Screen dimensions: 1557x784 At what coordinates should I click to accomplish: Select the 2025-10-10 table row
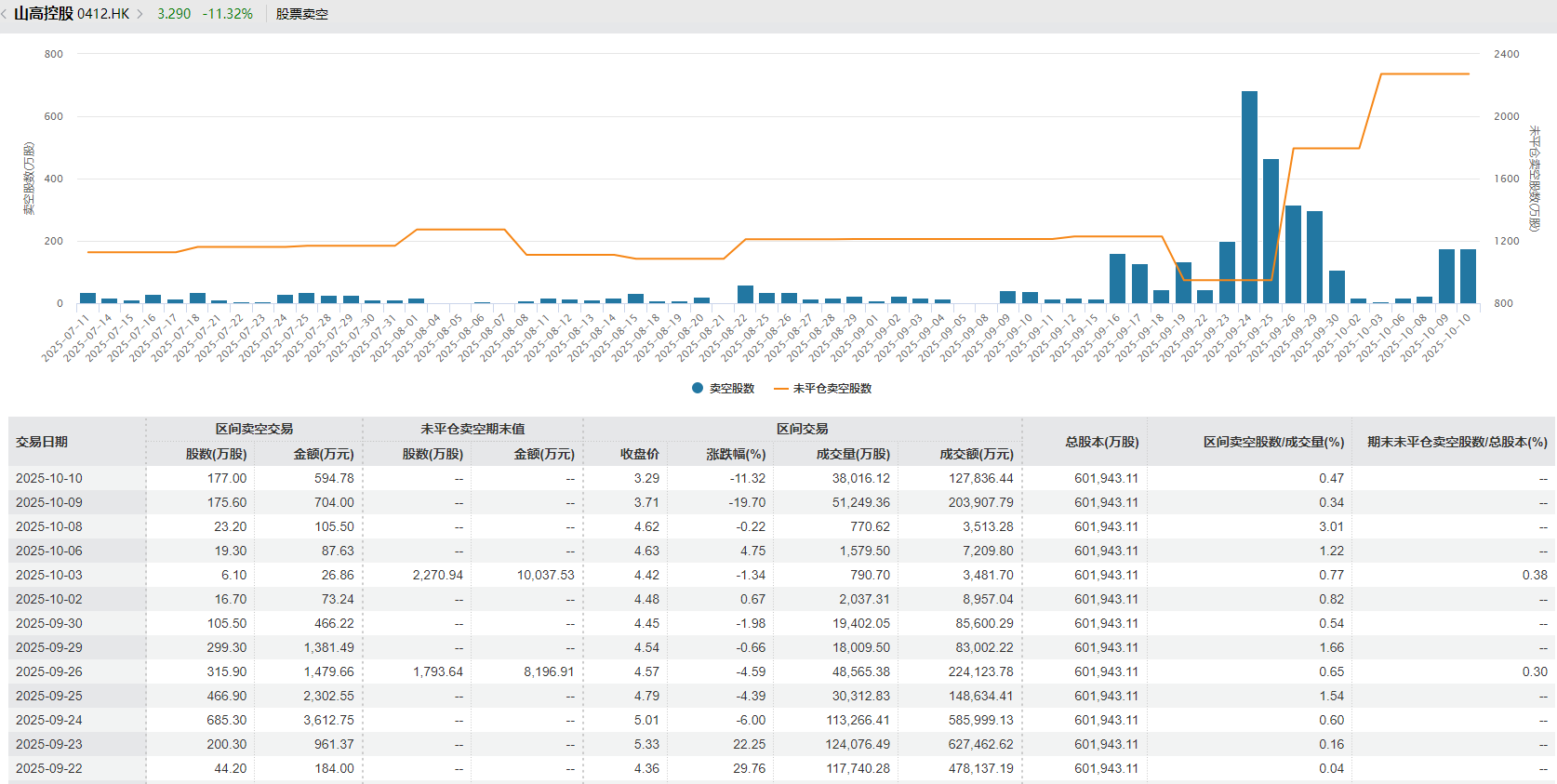tap(49, 478)
